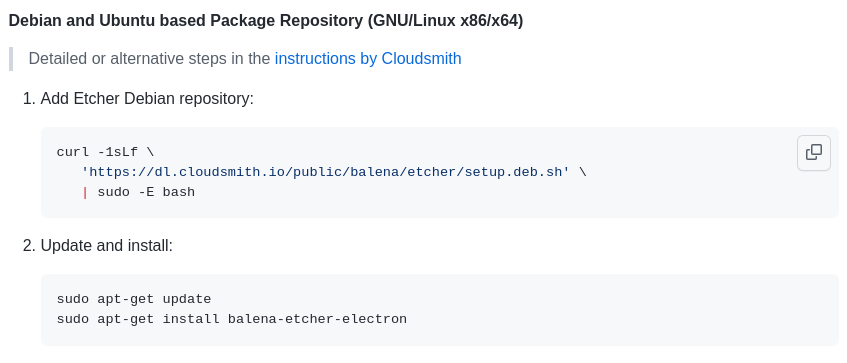This screenshot has height=363, width=847.
Task: Click the backslash after the setup.deb.sh URL
Action: [x=582, y=172]
